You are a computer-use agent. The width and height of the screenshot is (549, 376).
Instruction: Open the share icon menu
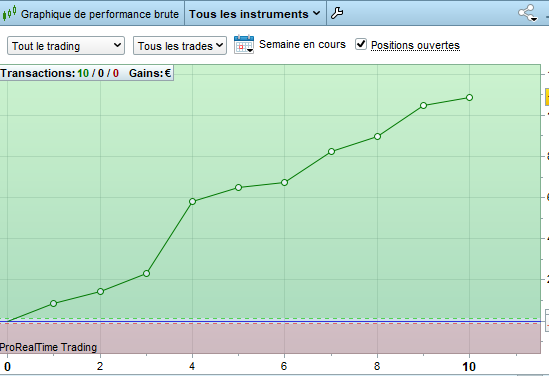528,13
